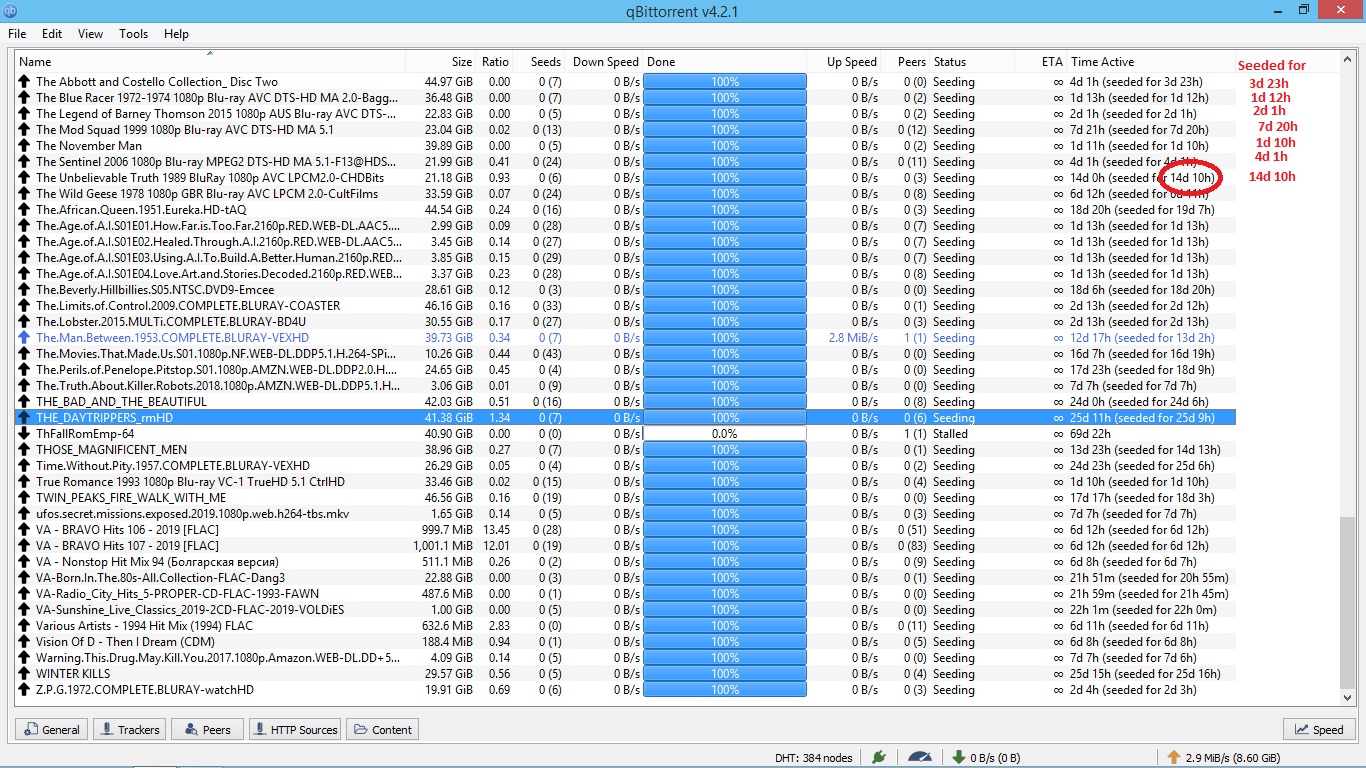Select VA-Sunshine_Live_Classics_2019 torrent row
Image resolution: width=1366 pixels, height=768 pixels.
(625, 610)
